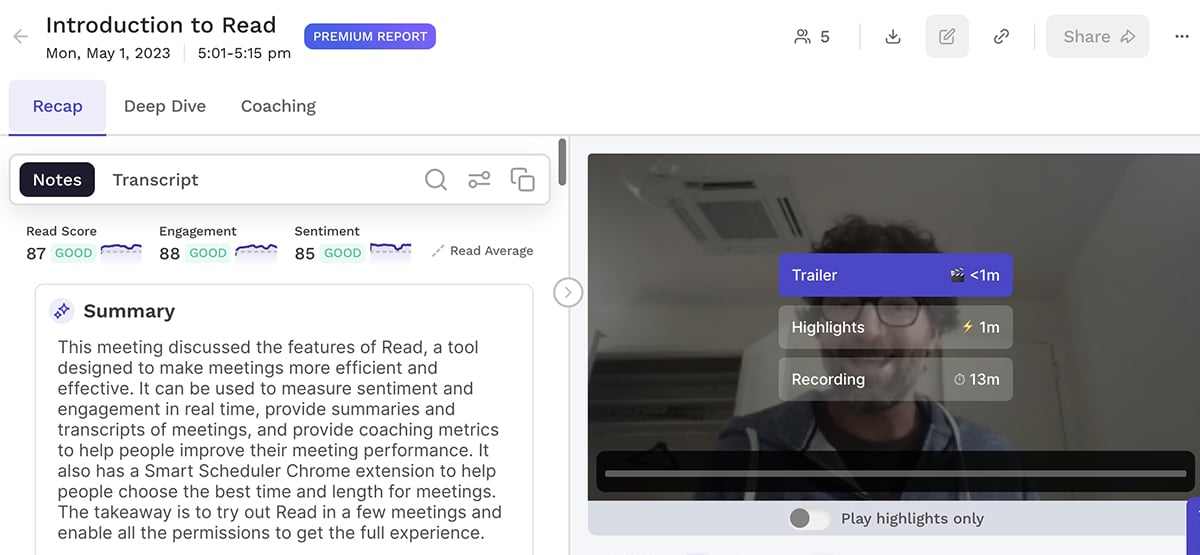The width and height of the screenshot is (1200, 555).
Task: Open the three-dot more options menu
Action: pyautogui.click(x=1182, y=37)
